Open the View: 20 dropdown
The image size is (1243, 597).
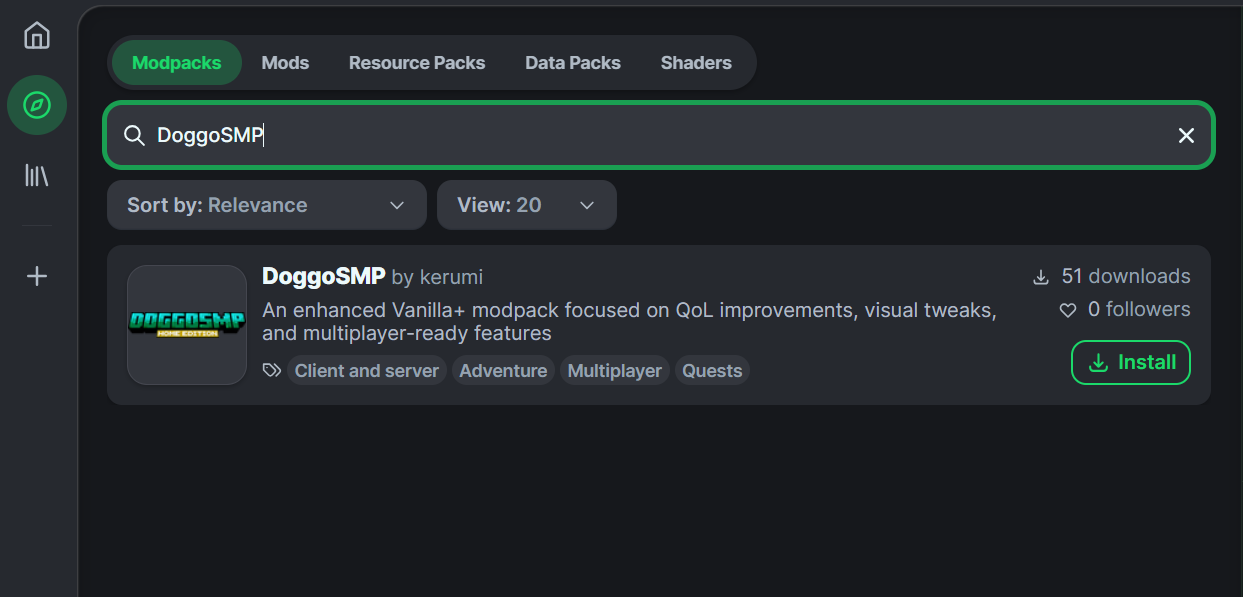[x=527, y=205]
